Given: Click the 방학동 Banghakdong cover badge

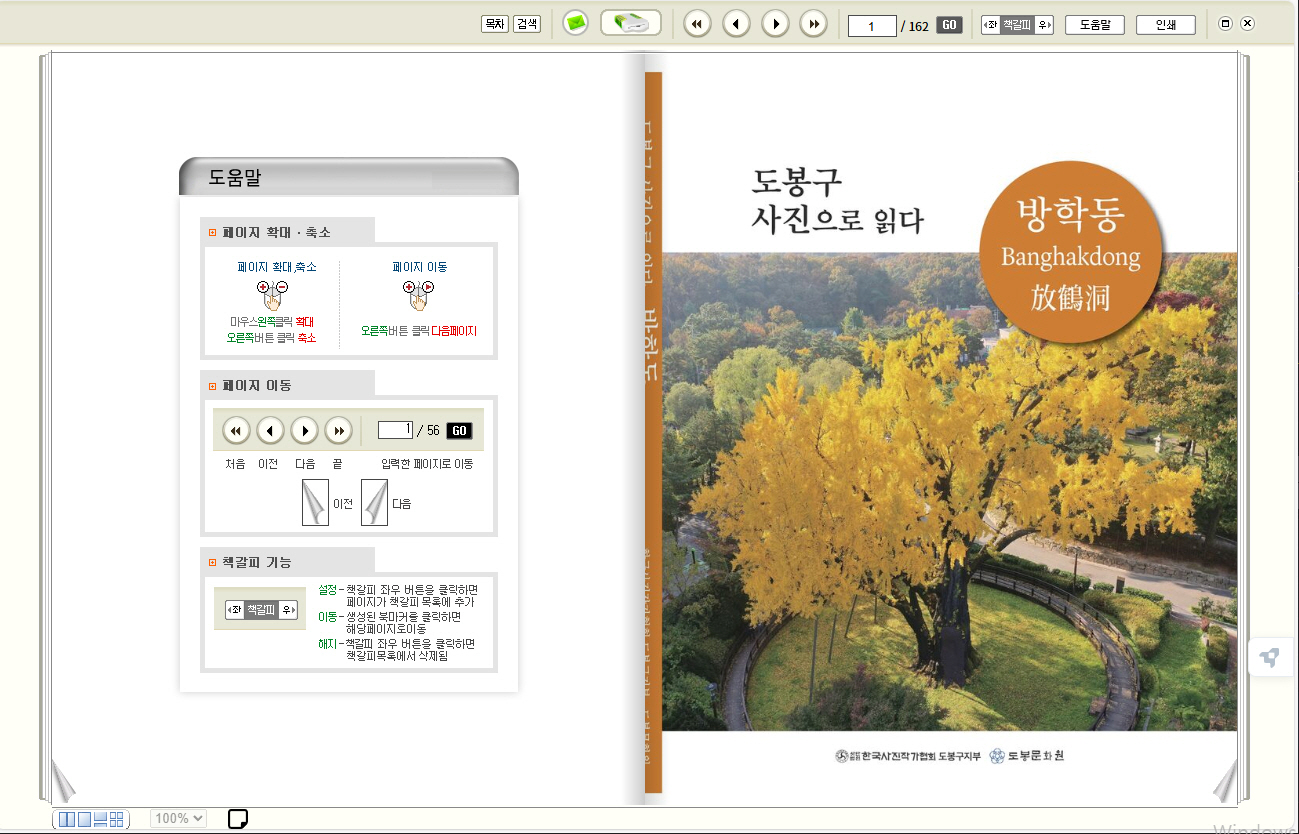Looking at the screenshot, I should 1071,251.
